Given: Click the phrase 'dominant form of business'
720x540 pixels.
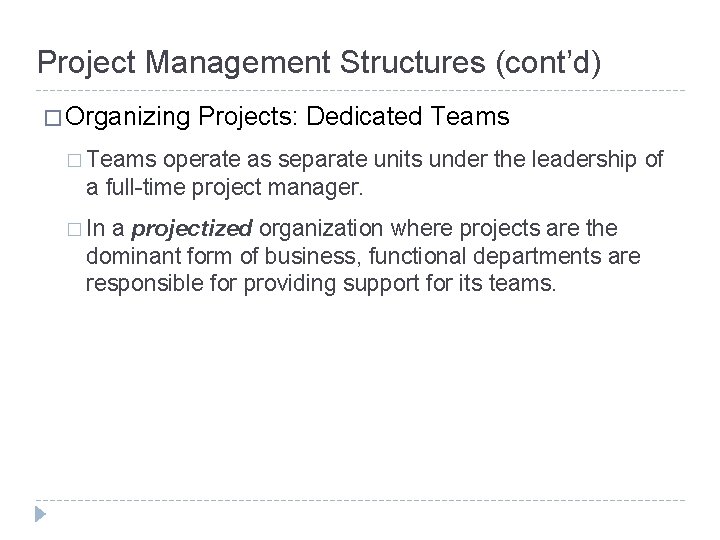Looking at the screenshot, I should coord(221,256).
